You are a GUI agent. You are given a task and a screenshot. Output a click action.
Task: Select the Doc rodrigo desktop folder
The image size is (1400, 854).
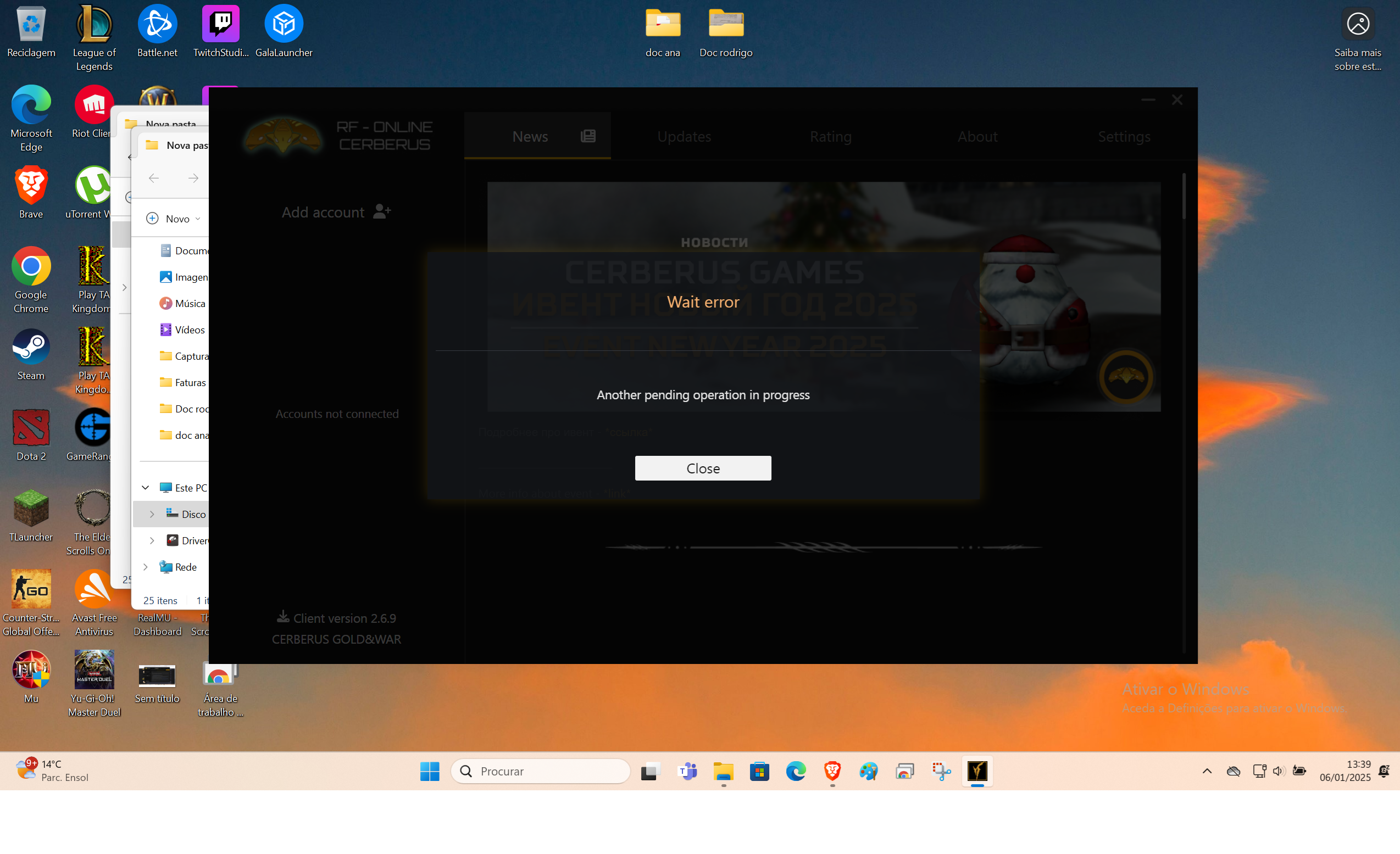pos(726,32)
